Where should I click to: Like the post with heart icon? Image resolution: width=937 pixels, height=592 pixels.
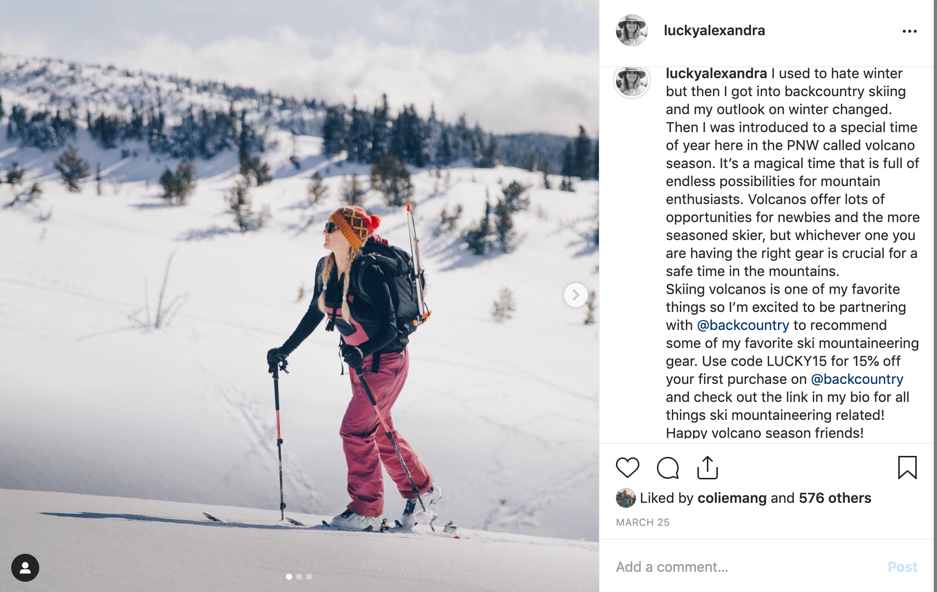click(x=627, y=467)
